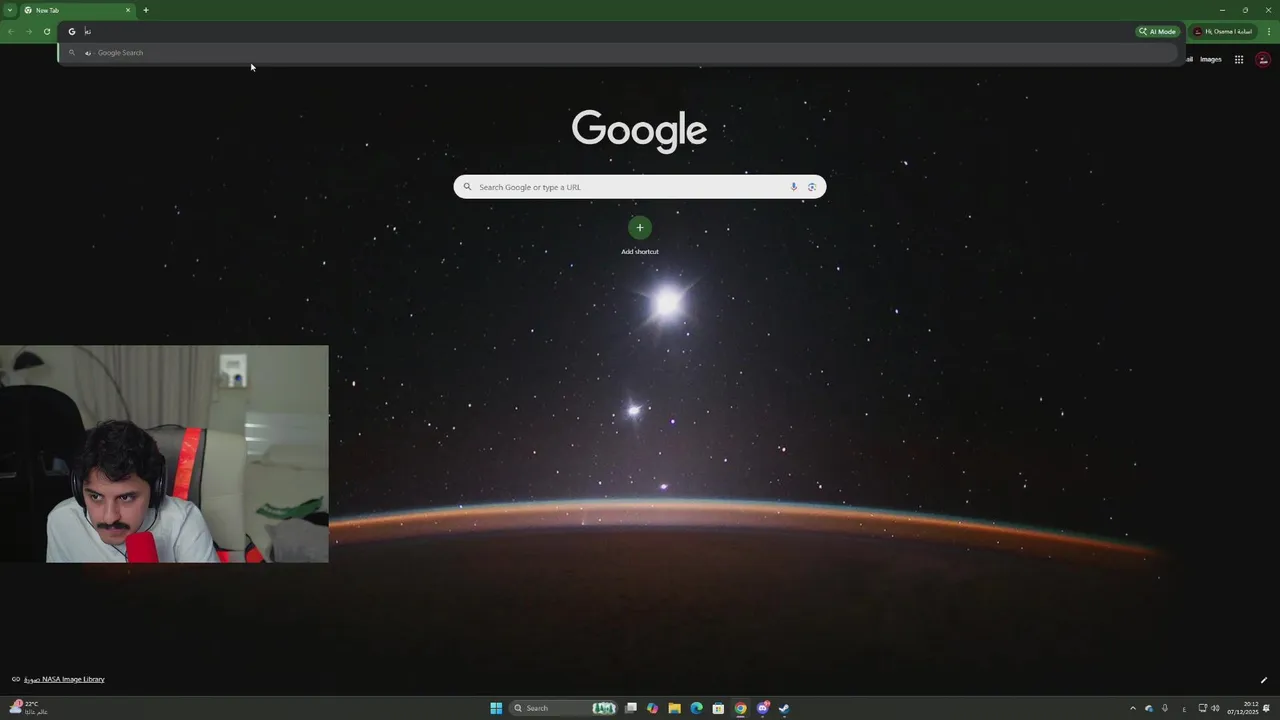Screen dimensions: 1280x720
Task: Restore down the Chrome window
Action: [x=1245, y=10]
